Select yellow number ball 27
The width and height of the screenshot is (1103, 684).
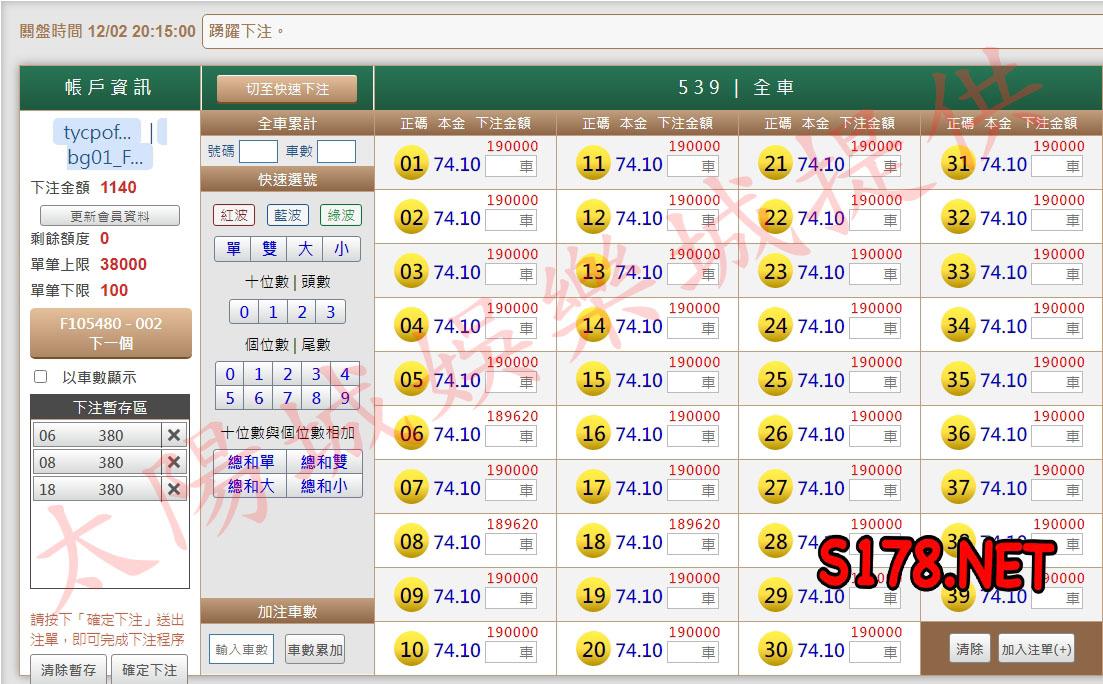click(776, 488)
